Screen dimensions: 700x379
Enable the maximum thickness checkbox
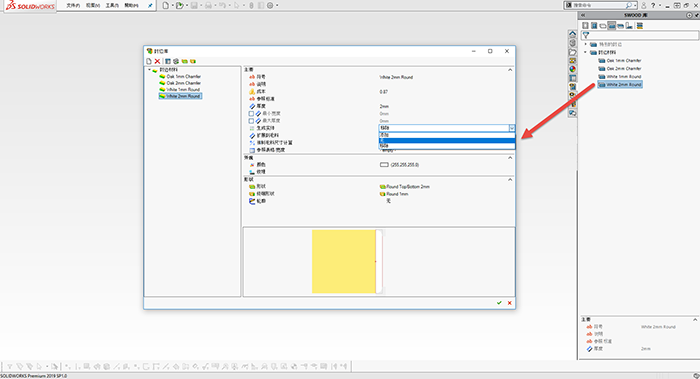[x=251, y=121]
